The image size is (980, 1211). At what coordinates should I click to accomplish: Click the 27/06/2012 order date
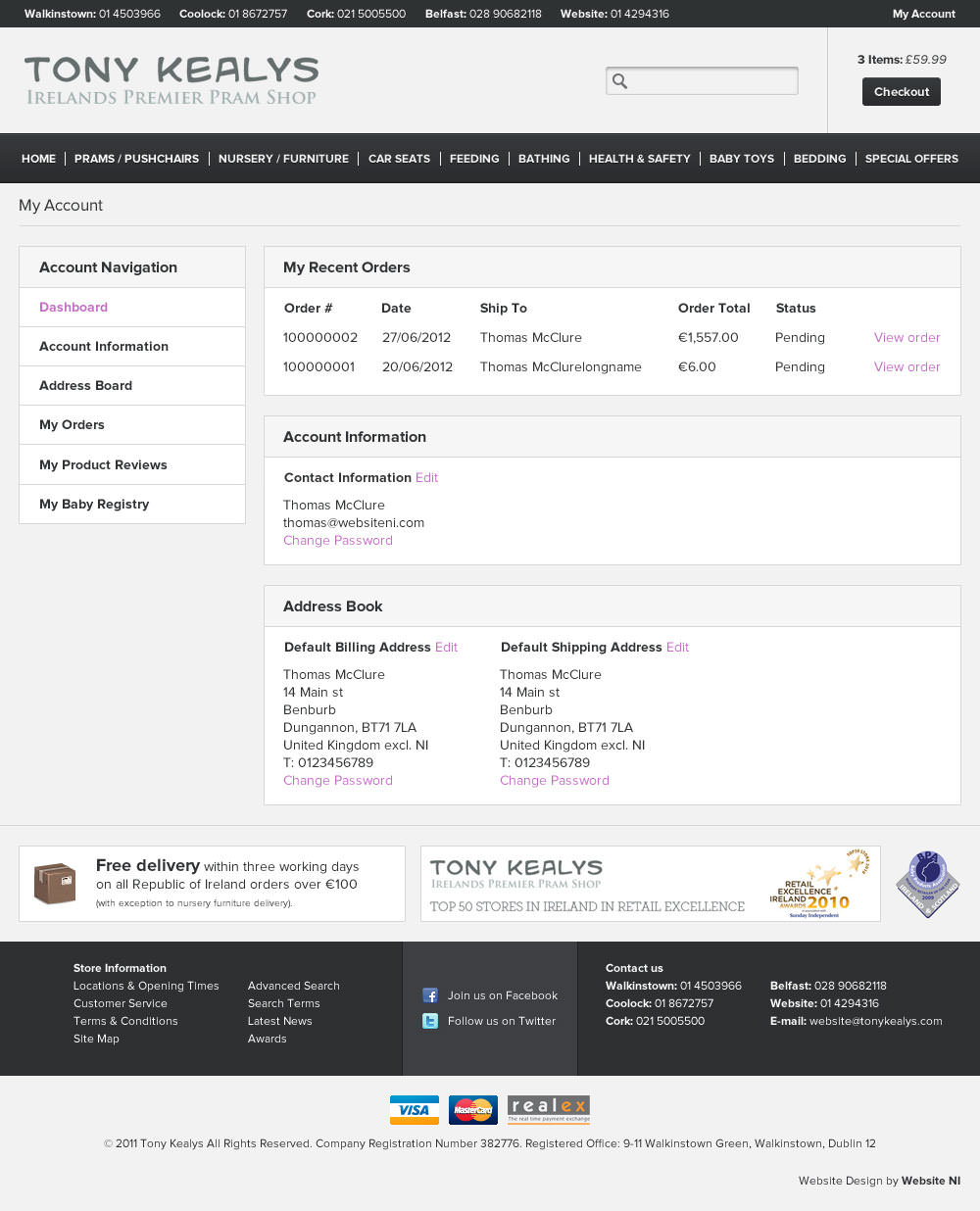tap(416, 337)
